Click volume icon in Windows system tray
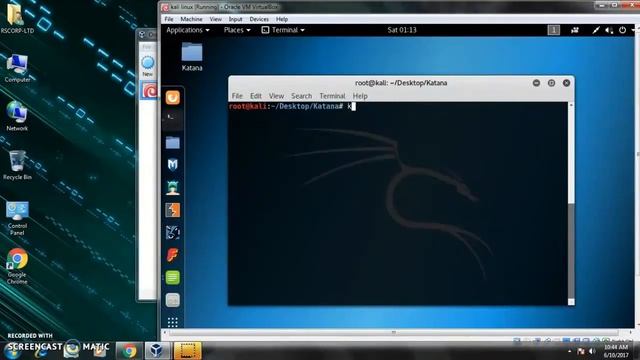640x360 pixels. 592,351
